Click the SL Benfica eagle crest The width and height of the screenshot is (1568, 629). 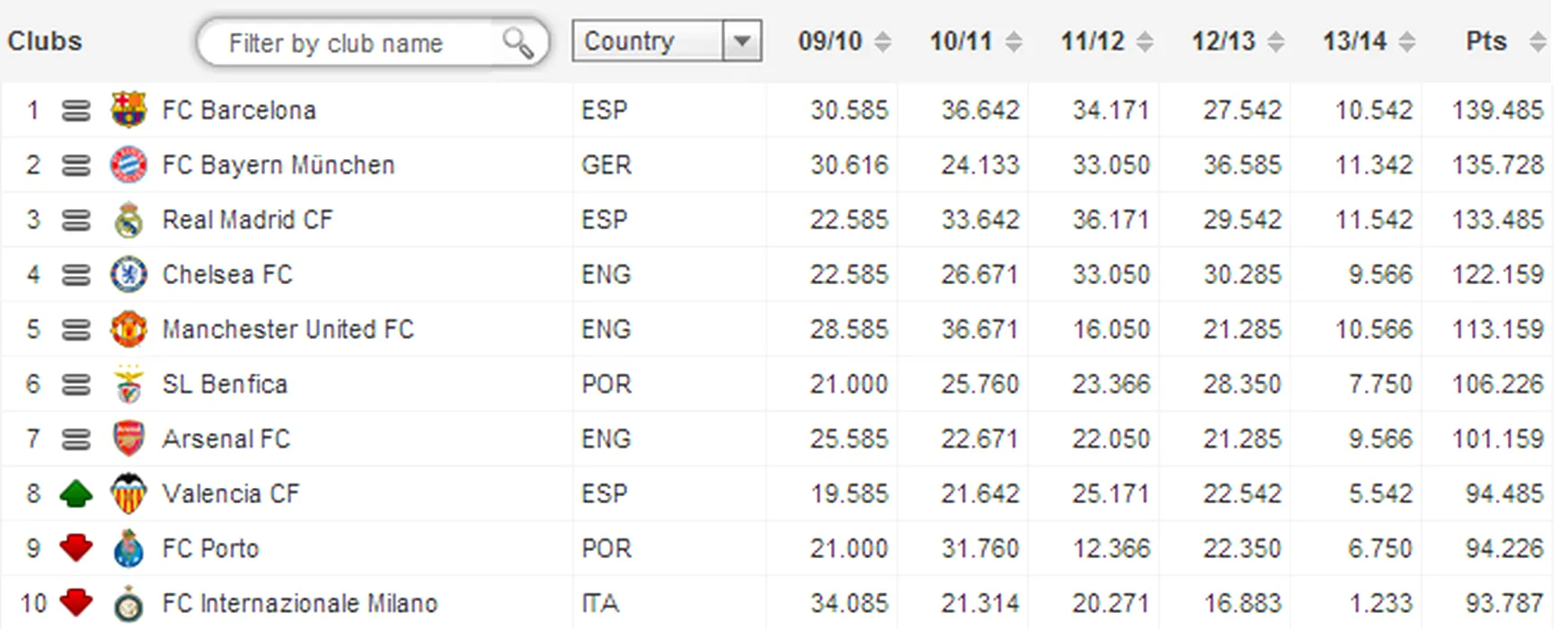coord(128,385)
